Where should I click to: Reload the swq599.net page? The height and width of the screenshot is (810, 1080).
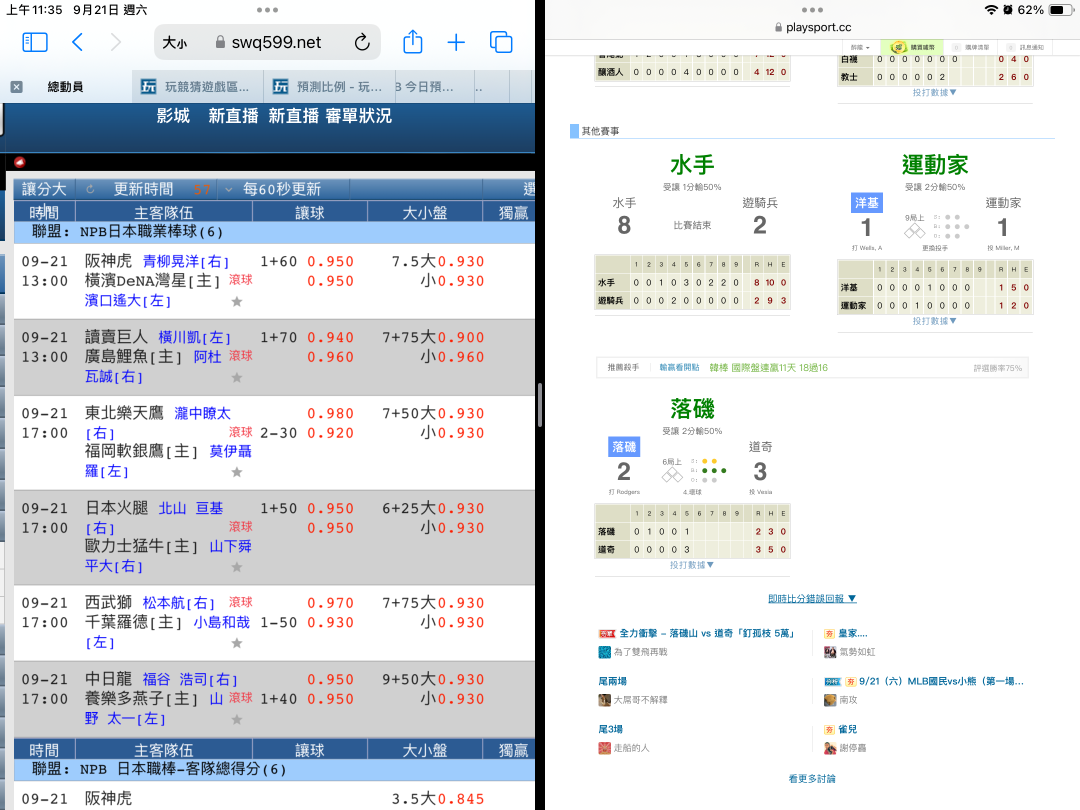tap(362, 43)
